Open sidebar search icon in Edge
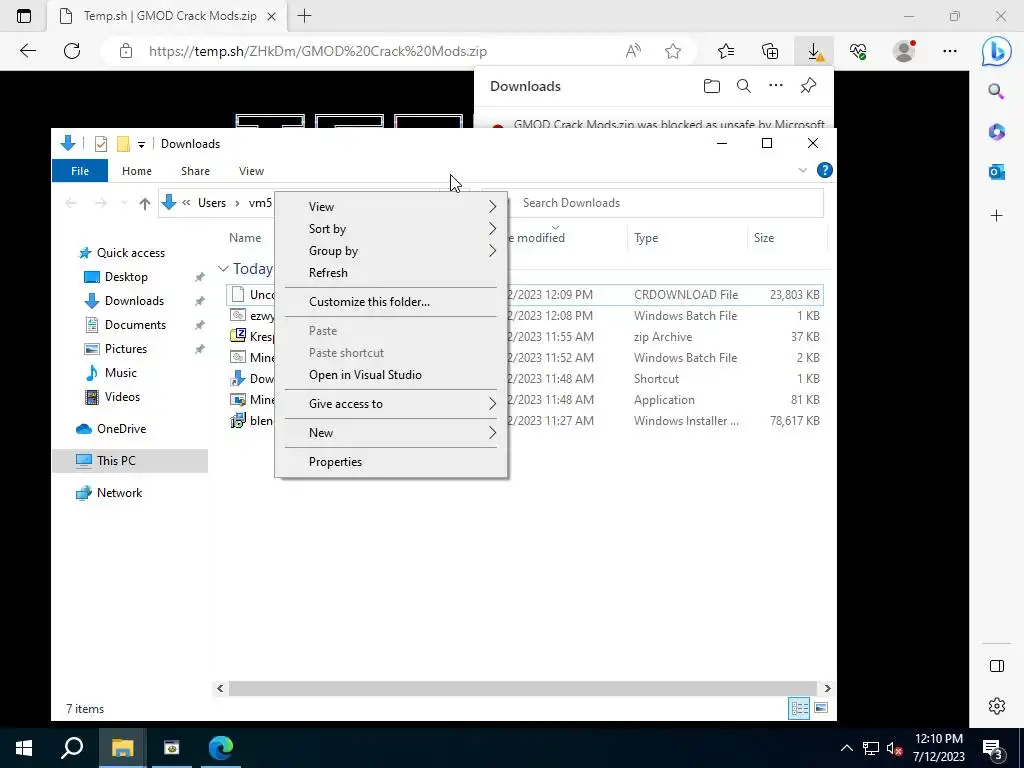Image resolution: width=1024 pixels, height=768 pixels. point(996,91)
